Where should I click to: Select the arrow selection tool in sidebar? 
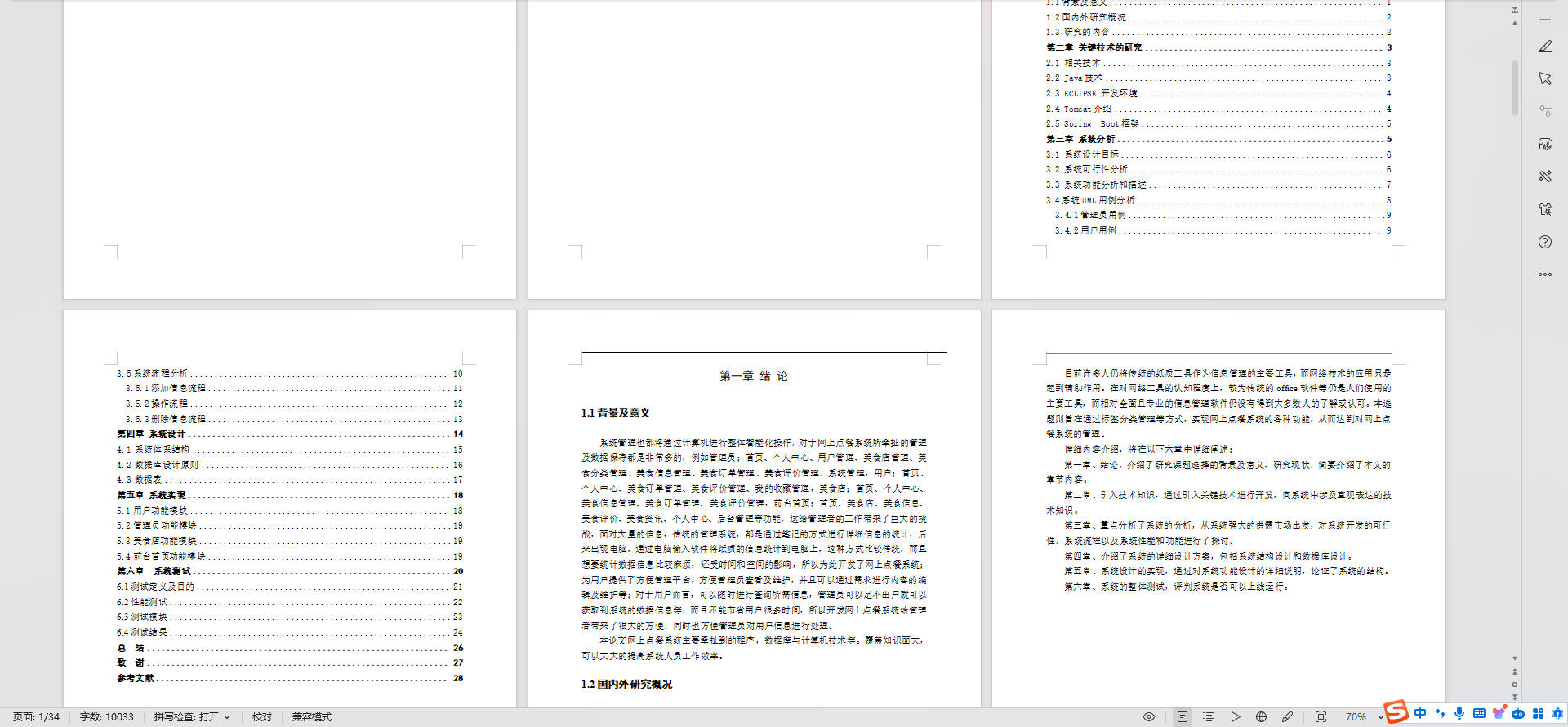coord(1545,78)
